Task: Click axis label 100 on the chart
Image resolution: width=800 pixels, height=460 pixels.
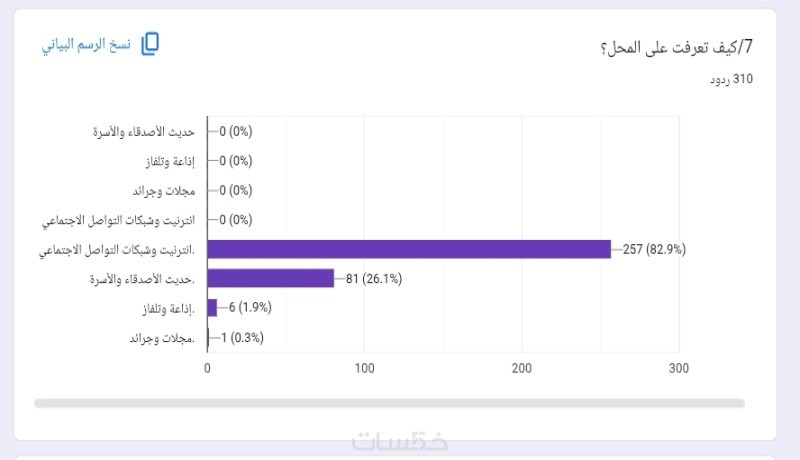Action: pyautogui.click(x=364, y=368)
